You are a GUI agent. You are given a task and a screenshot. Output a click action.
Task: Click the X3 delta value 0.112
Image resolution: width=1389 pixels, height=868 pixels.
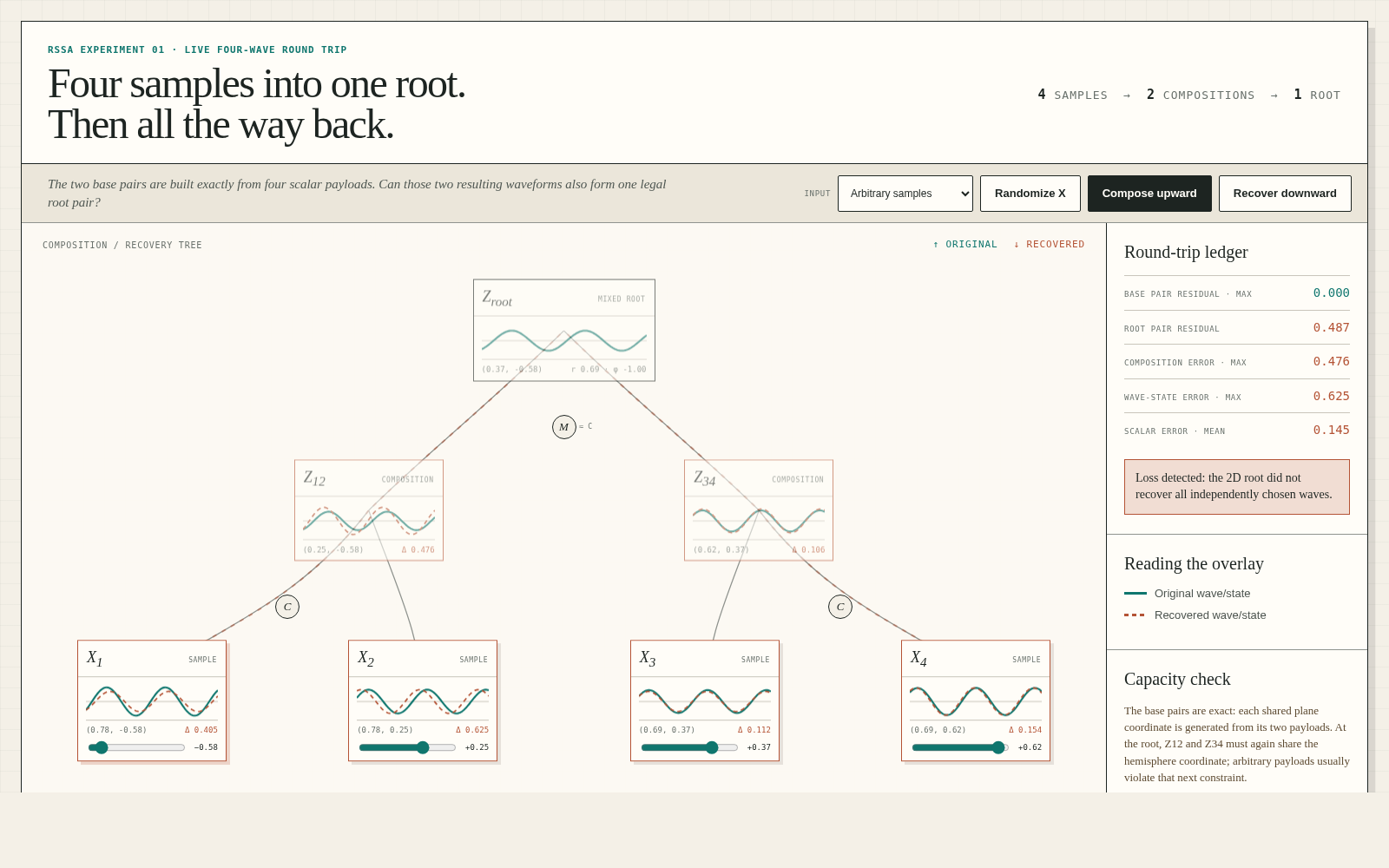754,730
